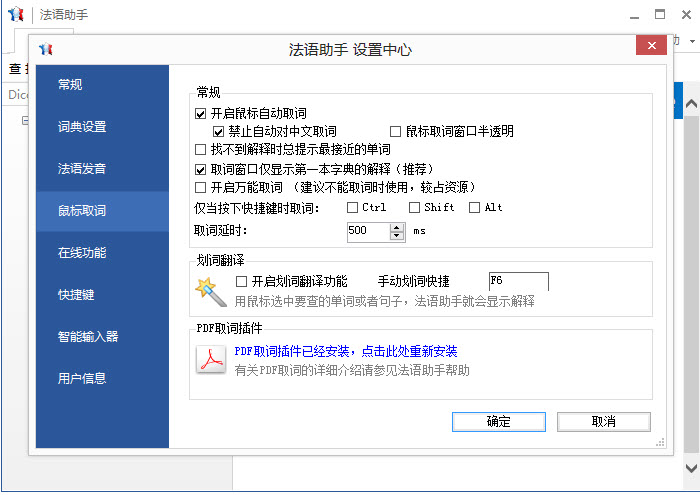This screenshot has height=495, width=700.
Task: Increase 取词延时 with the up arrow
Action: coord(397,226)
